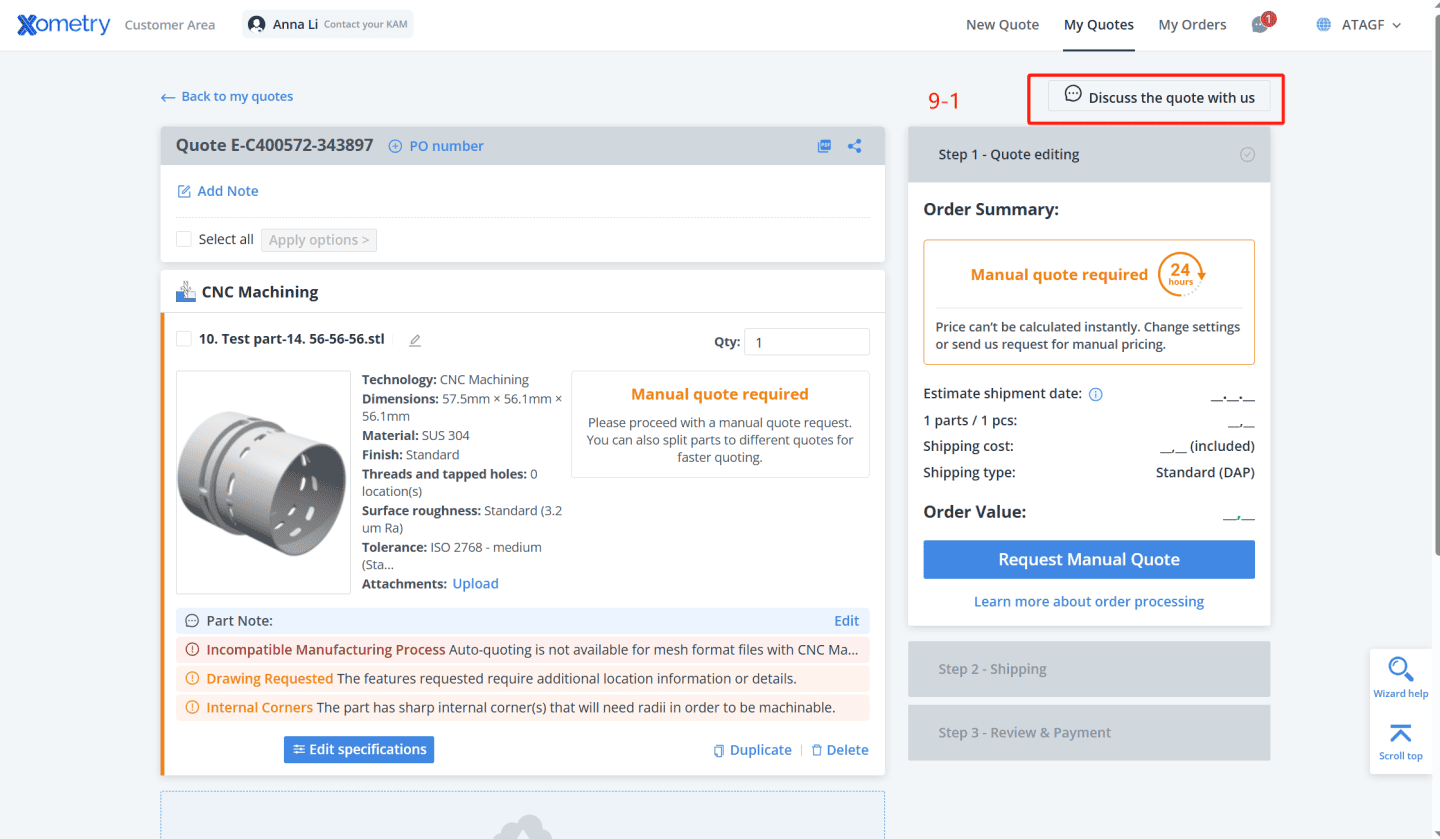Open the Apply options dropdown
The width and height of the screenshot is (1440, 839).
coord(319,240)
